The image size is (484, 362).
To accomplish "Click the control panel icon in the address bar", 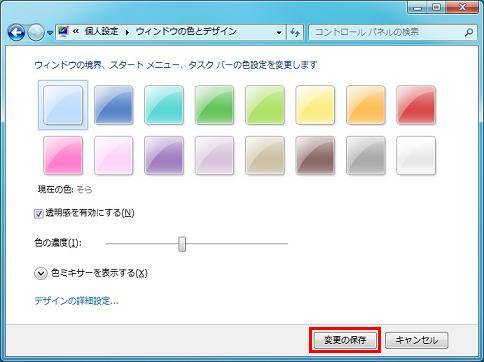I will [63, 32].
